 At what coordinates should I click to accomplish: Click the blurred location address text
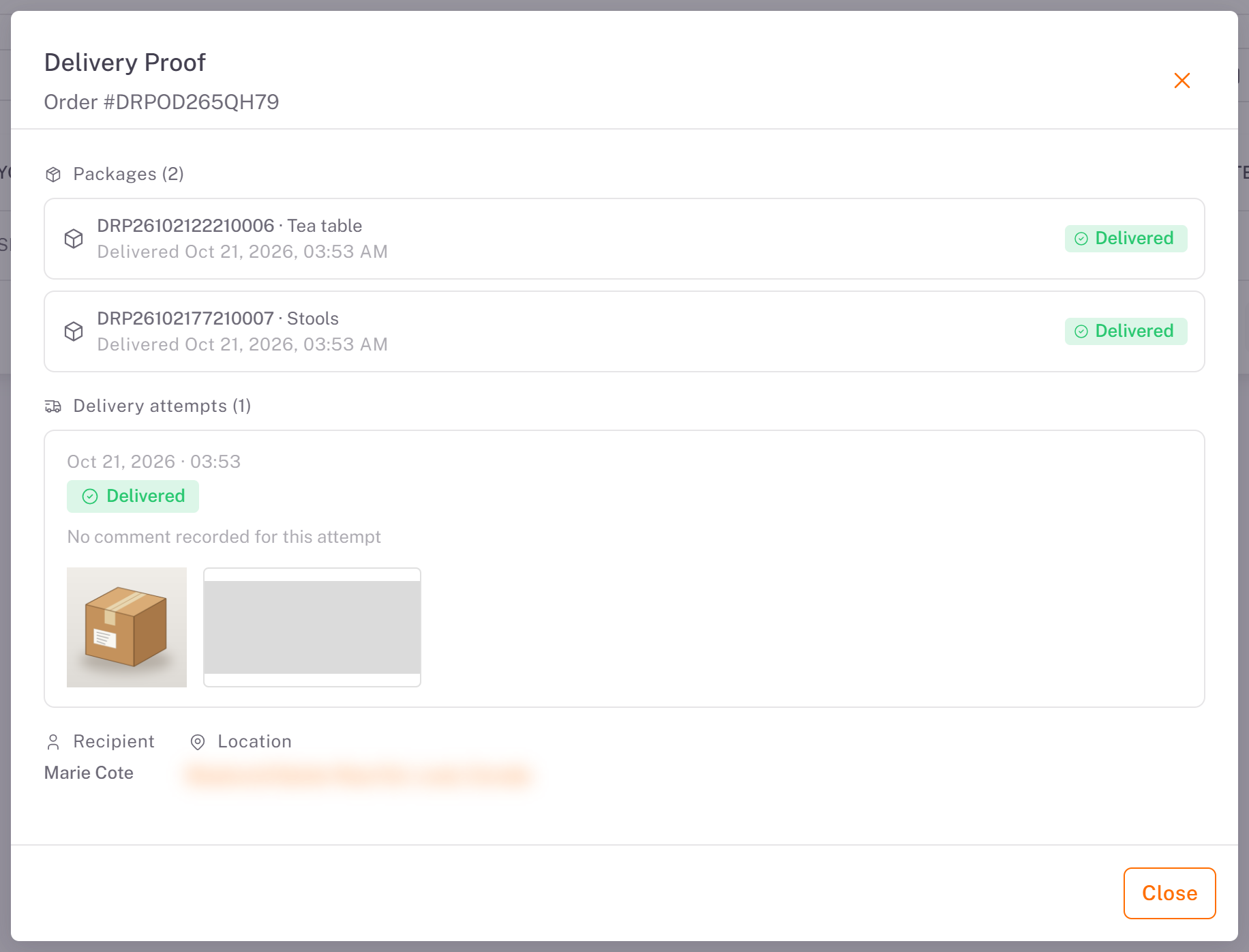click(358, 775)
